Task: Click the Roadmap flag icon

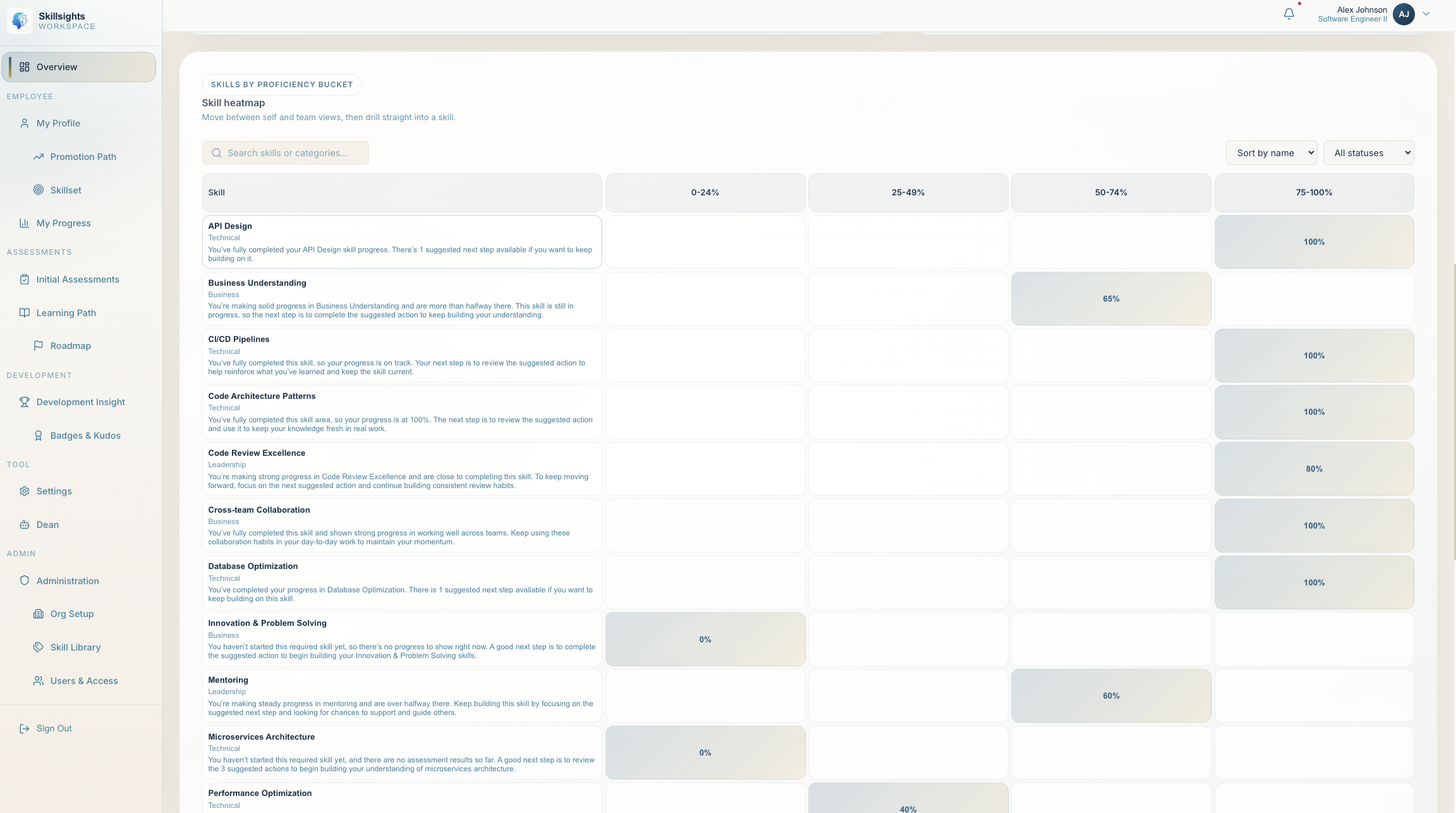Action: (39, 346)
